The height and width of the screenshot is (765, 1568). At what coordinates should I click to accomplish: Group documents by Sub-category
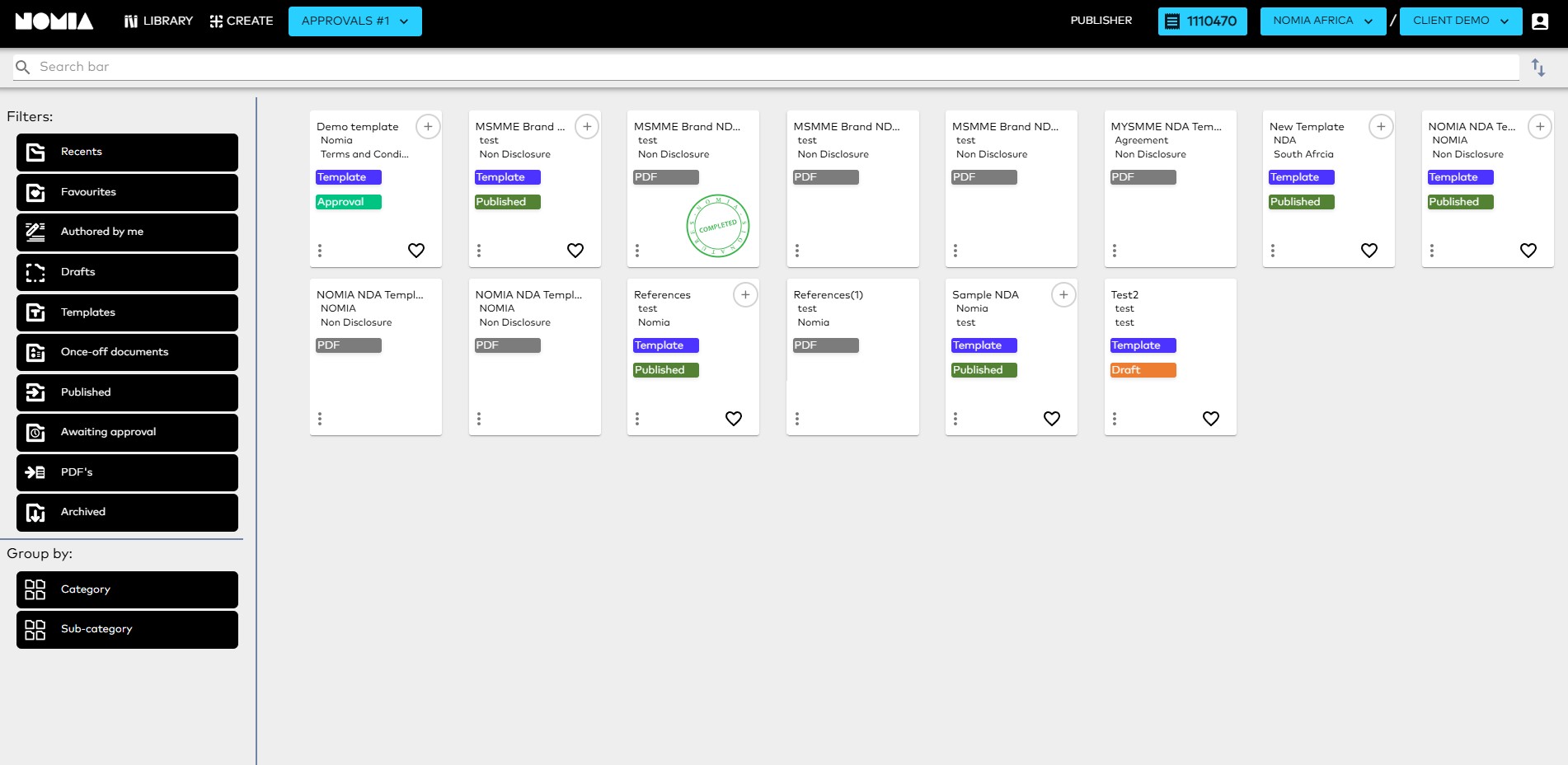[x=127, y=630]
